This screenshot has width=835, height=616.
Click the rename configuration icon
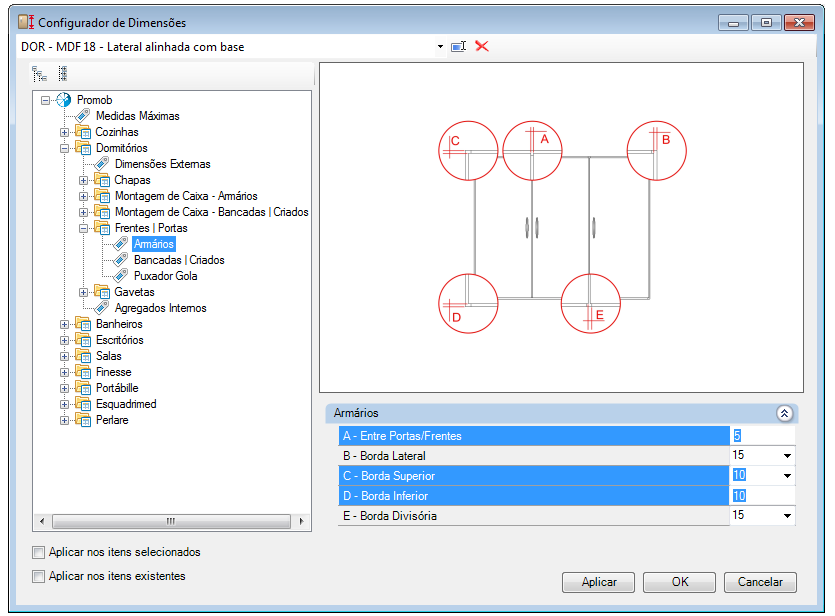tap(459, 46)
